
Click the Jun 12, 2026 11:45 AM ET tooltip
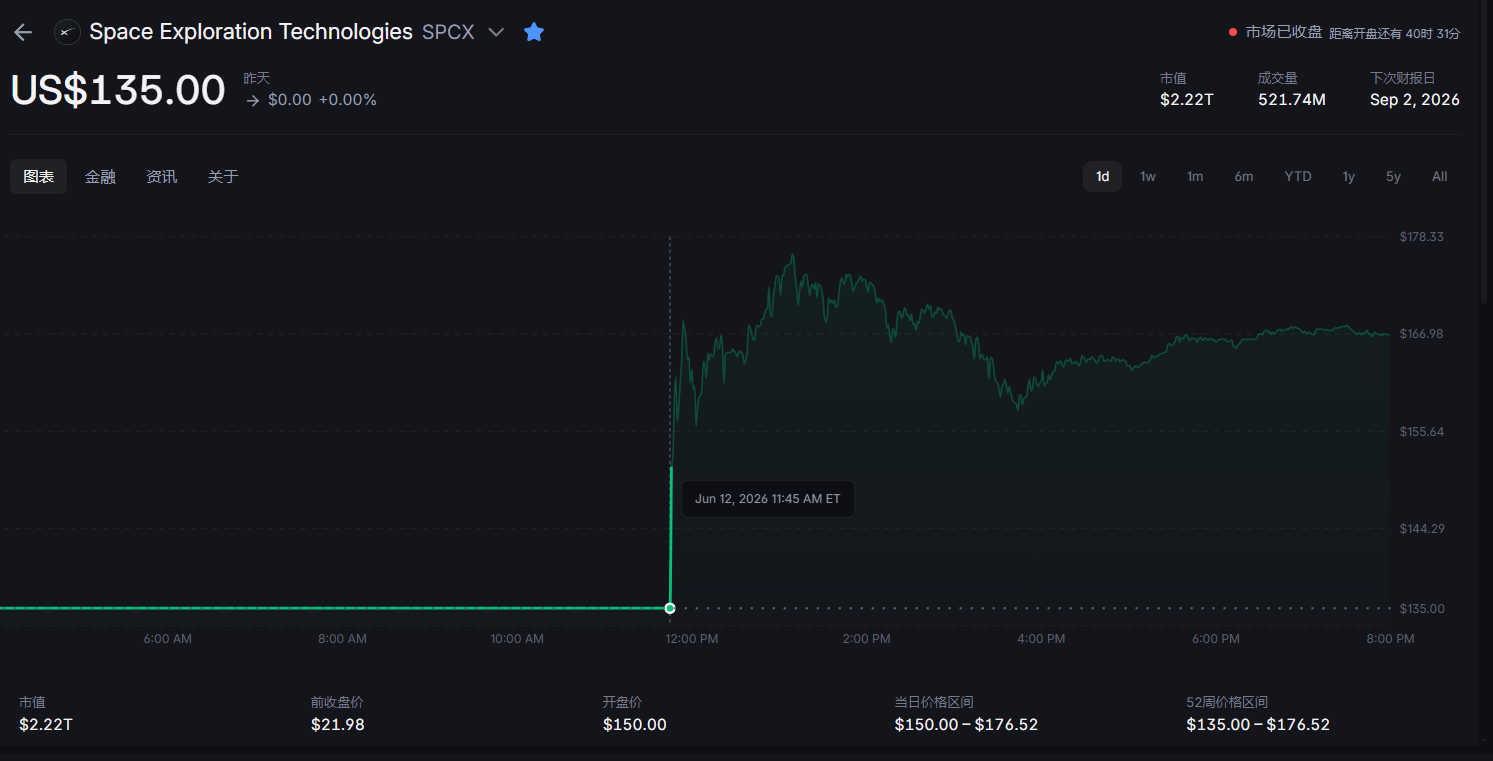coord(768,498)
